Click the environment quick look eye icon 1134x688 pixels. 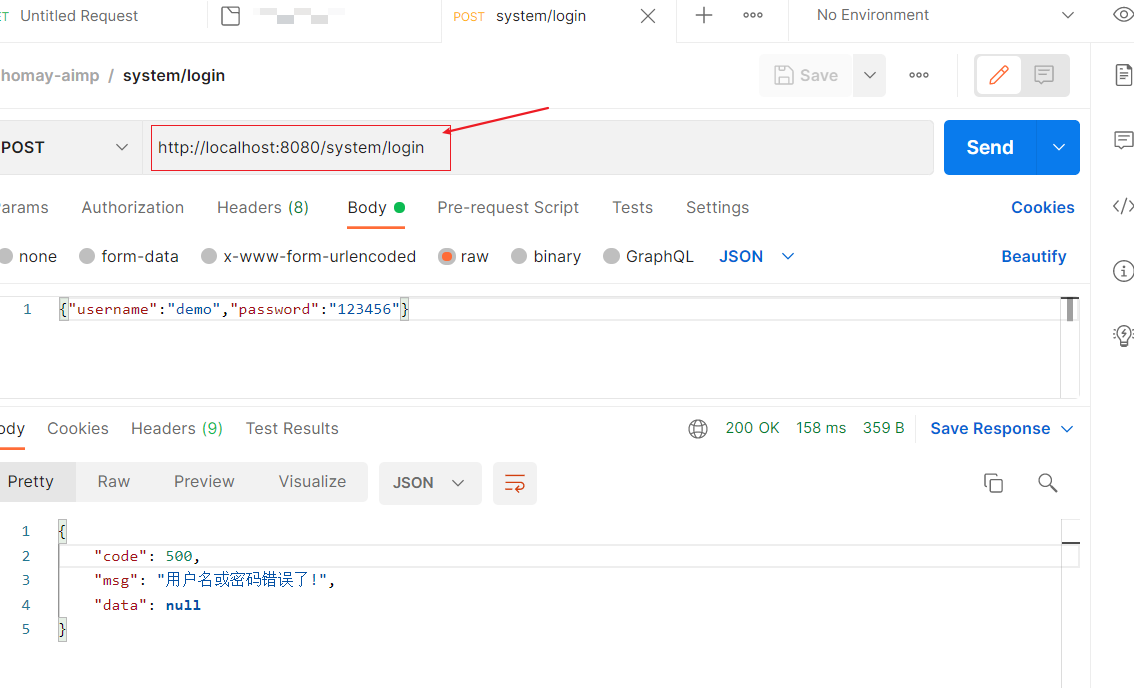1123,15
